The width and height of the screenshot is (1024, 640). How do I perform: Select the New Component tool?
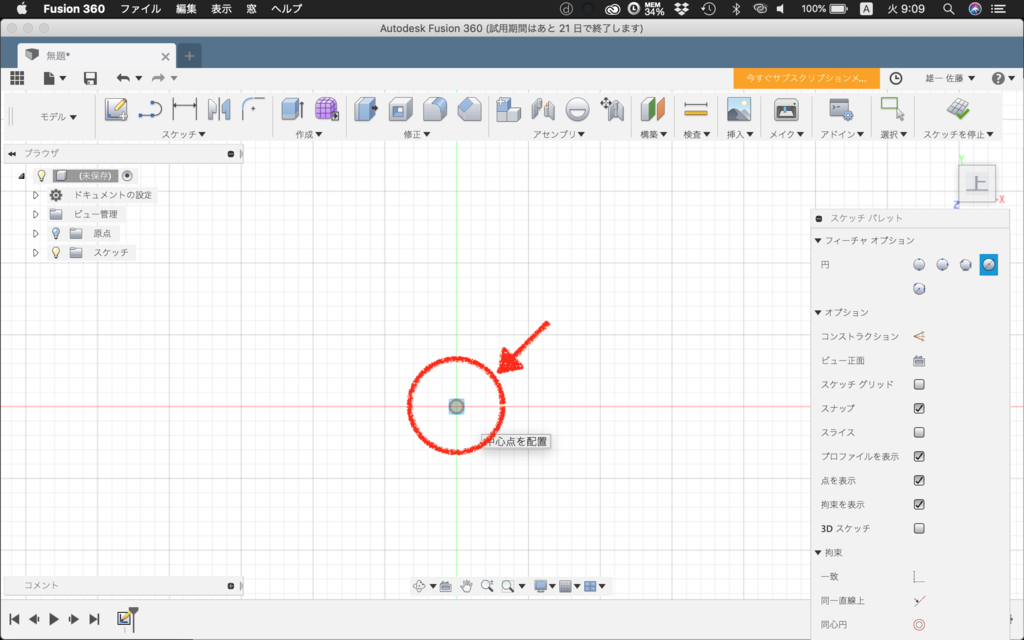click(508, 109)
